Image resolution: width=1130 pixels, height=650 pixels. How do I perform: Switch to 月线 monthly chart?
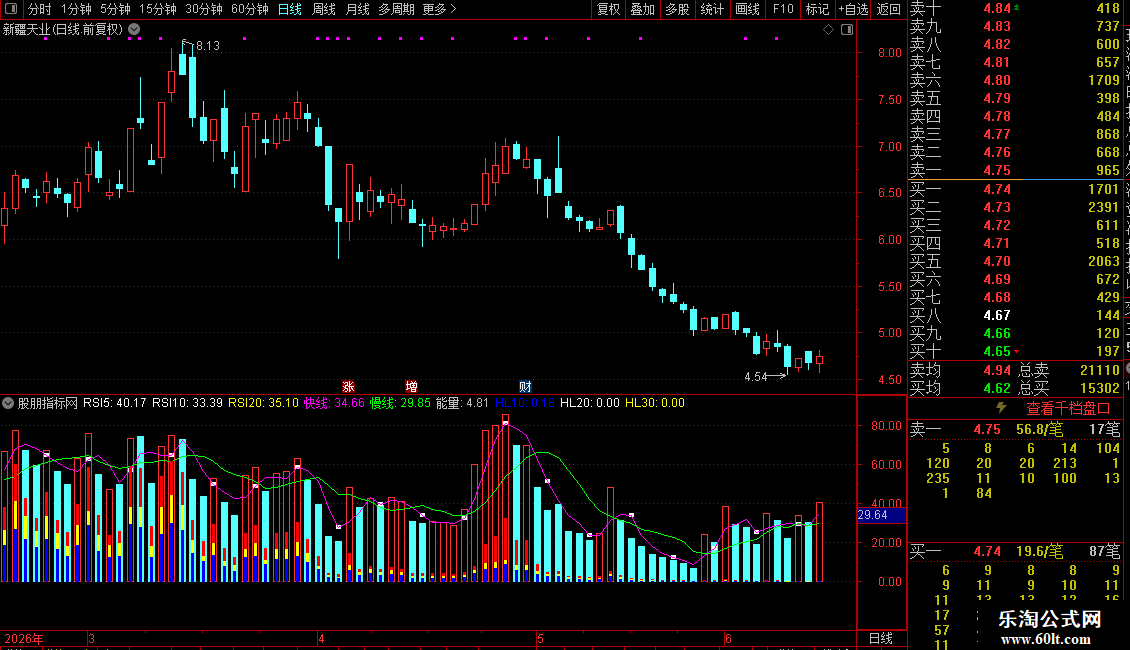(357, 9)
